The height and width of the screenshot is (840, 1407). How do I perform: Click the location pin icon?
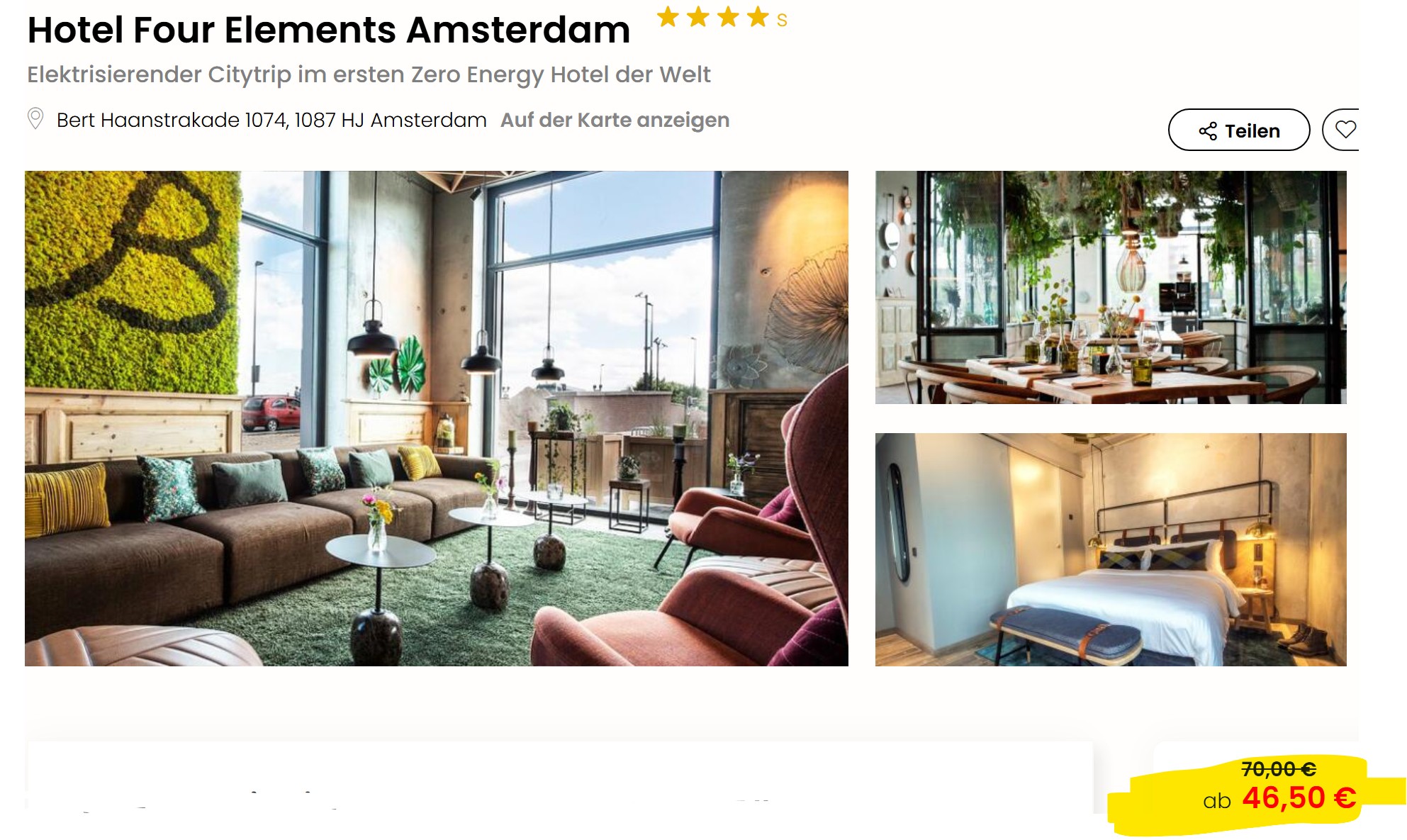(x=35, y=118)
